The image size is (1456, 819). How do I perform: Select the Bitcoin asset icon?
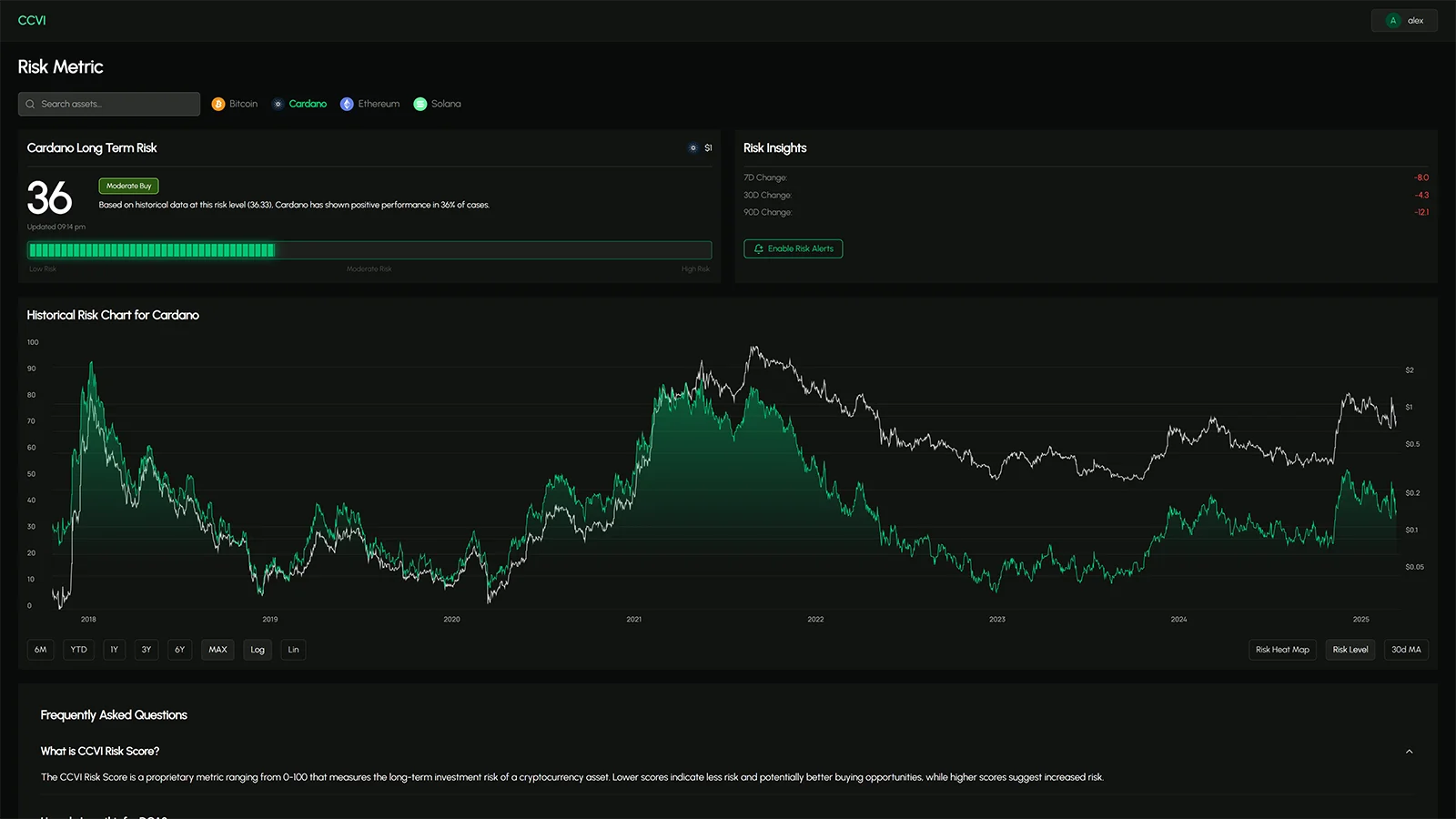coord(218,104)
